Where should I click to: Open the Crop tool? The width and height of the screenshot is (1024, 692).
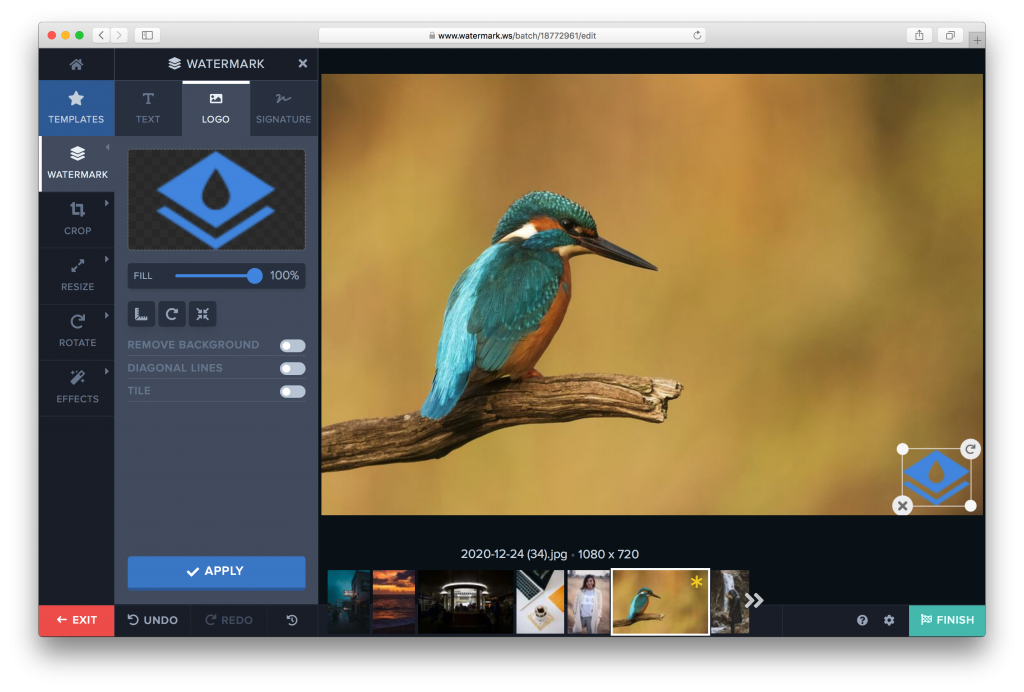click(x=77, y=219)
